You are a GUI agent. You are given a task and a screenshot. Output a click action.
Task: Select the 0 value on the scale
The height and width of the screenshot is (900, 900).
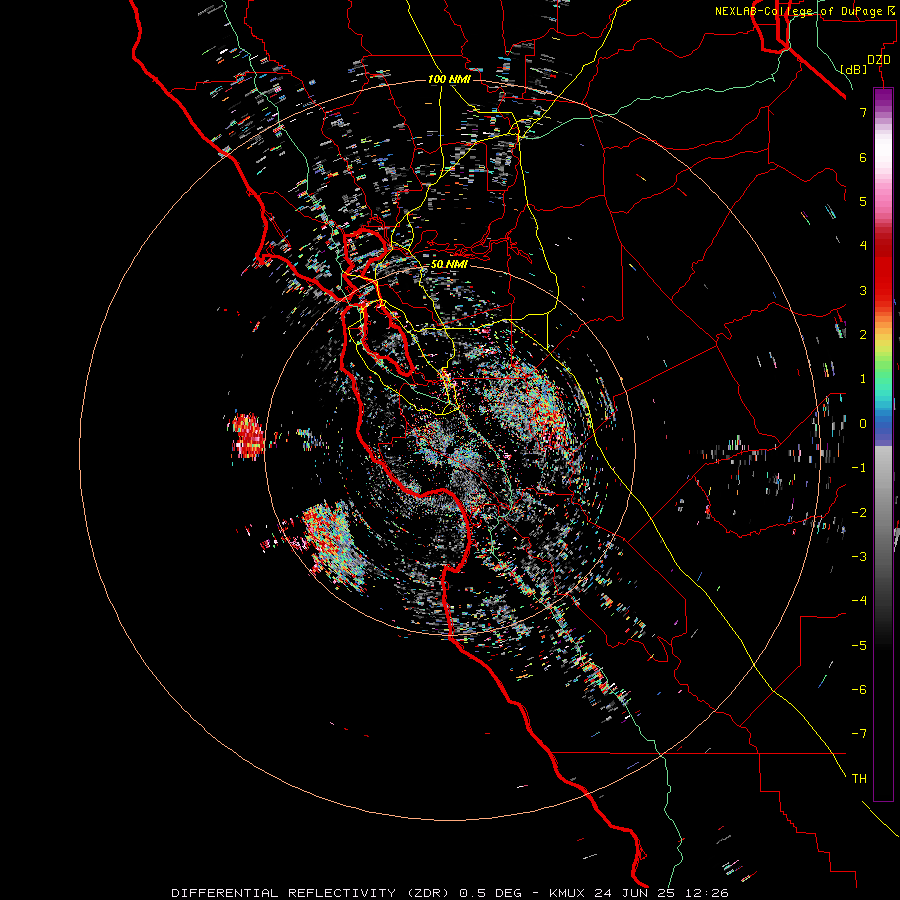[863, 424]
